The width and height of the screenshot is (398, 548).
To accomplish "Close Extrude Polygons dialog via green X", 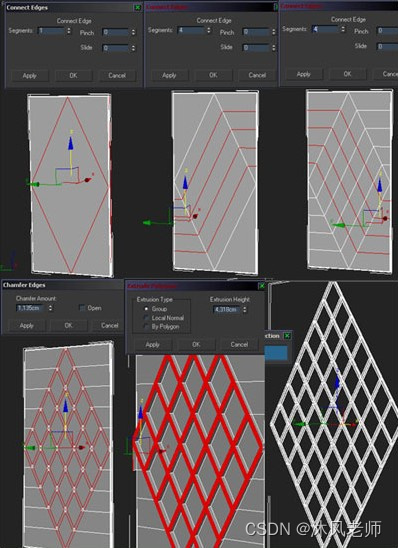I will pyautogui.click(x=262, y=286).
